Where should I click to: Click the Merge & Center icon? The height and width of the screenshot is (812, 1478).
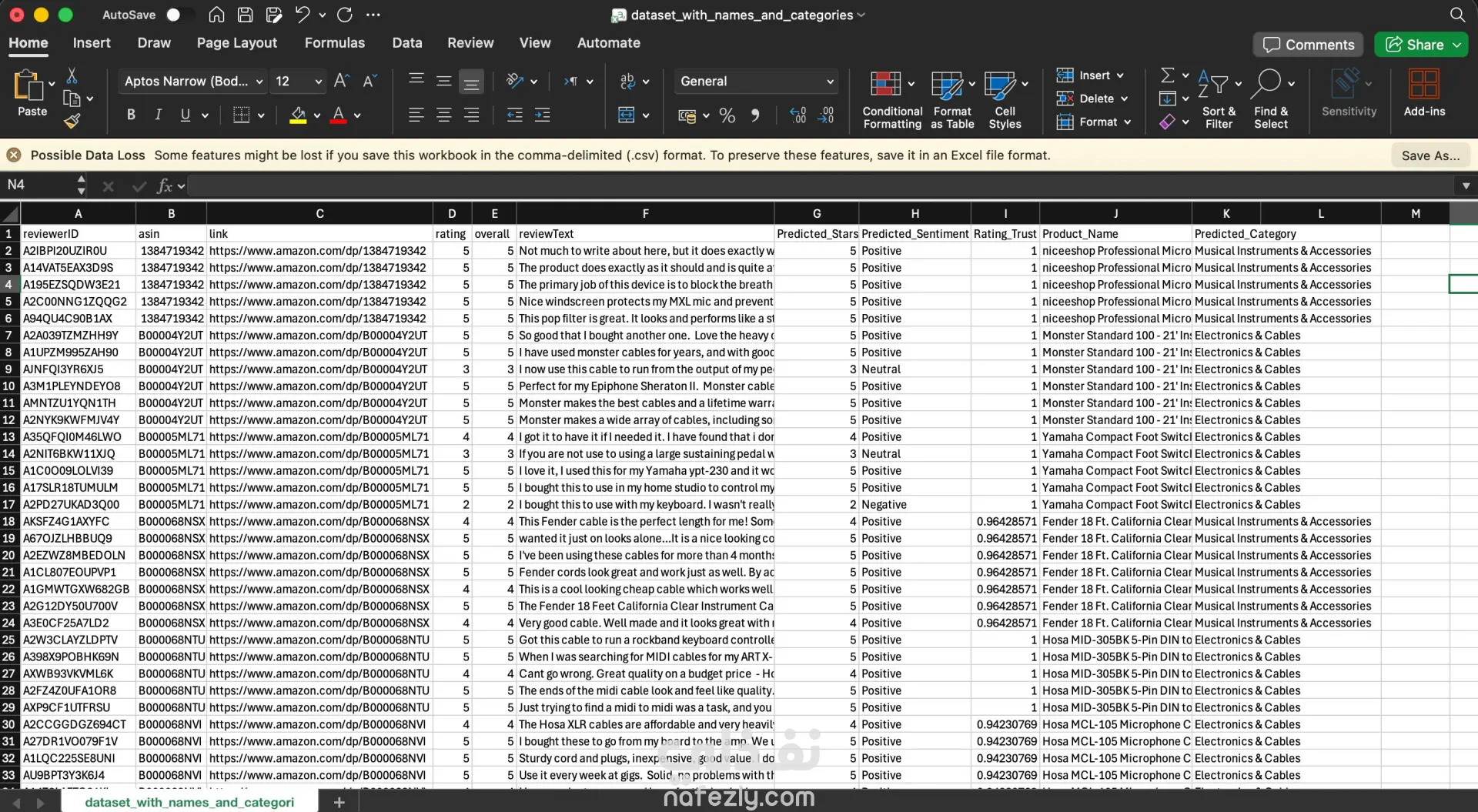pos(627,115)
